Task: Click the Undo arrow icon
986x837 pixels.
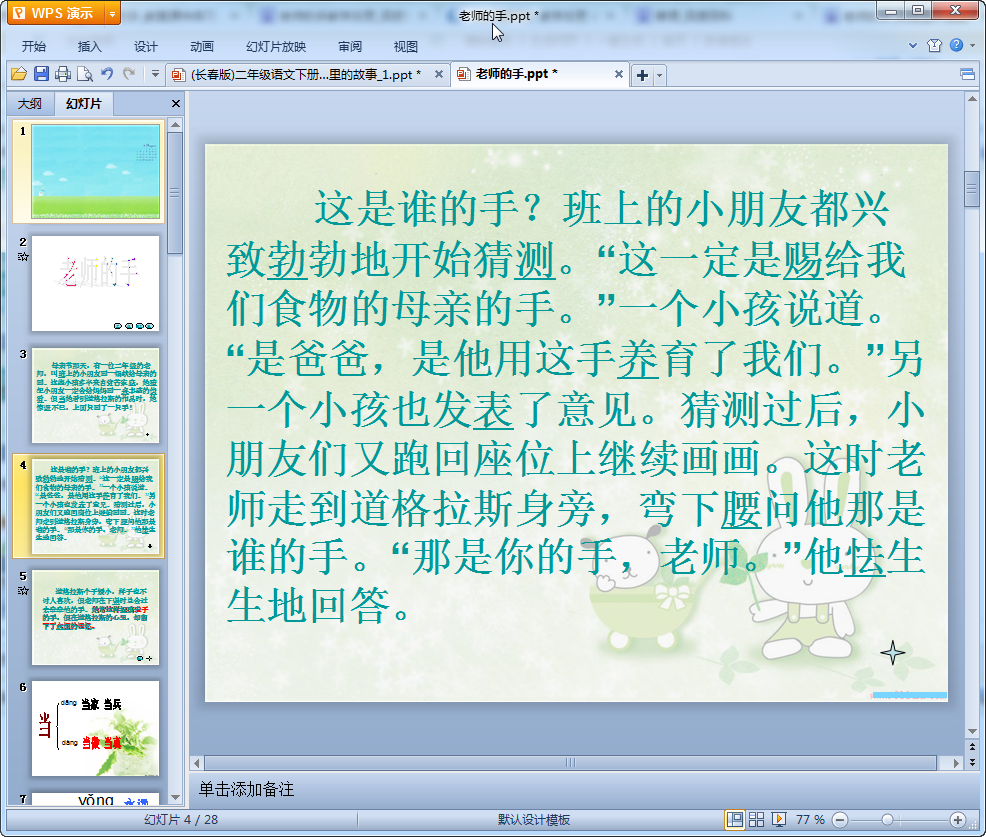Action: click(107, 74)
